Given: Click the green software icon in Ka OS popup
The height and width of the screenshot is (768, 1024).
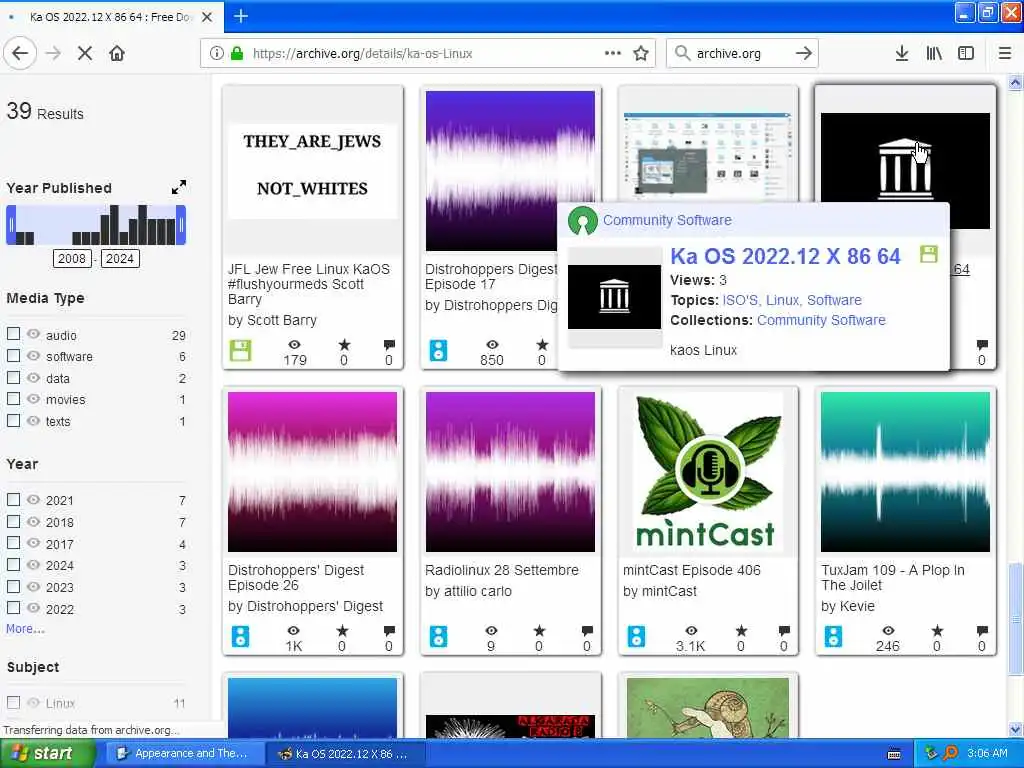Looking at the screenshot, I should pyautogui.click(x=929, y=254).
